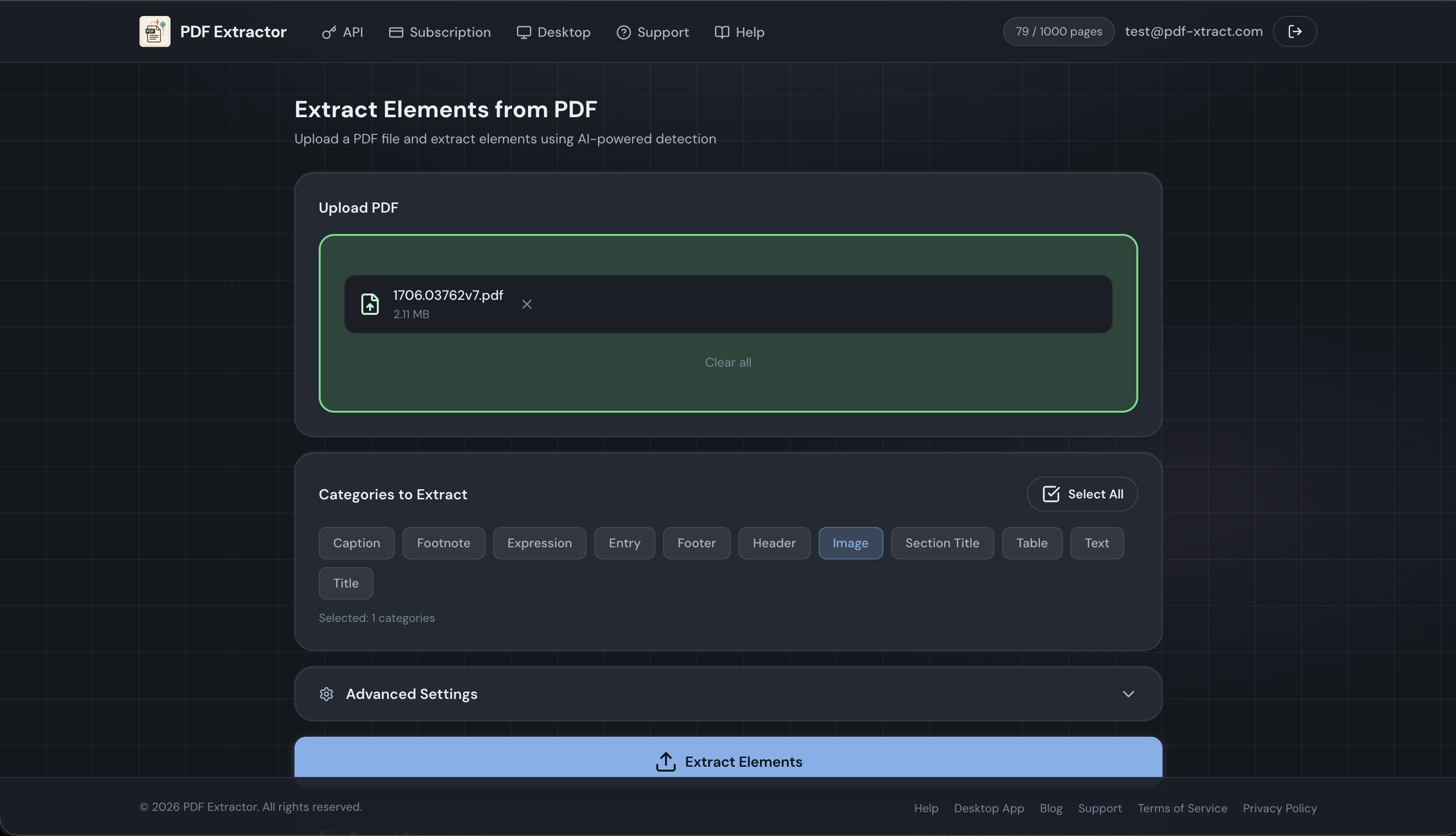Screen dimensions: 1456x836
Task: Expand the Advanced Settings section title
Action: point(412,694)
